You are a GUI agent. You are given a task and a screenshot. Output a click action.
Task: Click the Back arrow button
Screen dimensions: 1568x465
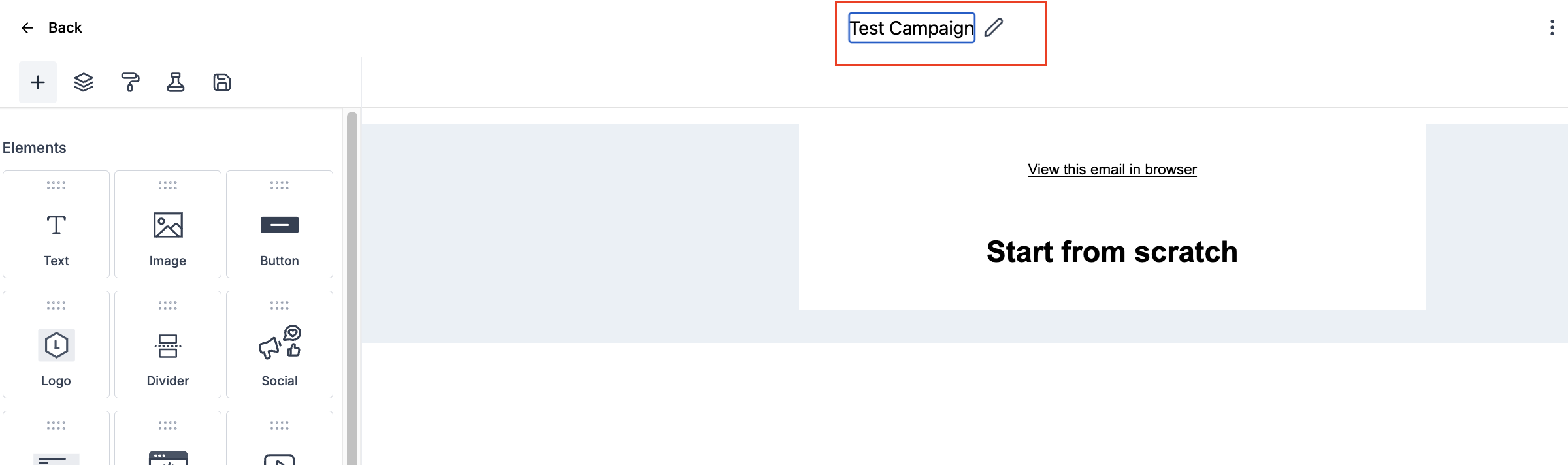[51, 27]
